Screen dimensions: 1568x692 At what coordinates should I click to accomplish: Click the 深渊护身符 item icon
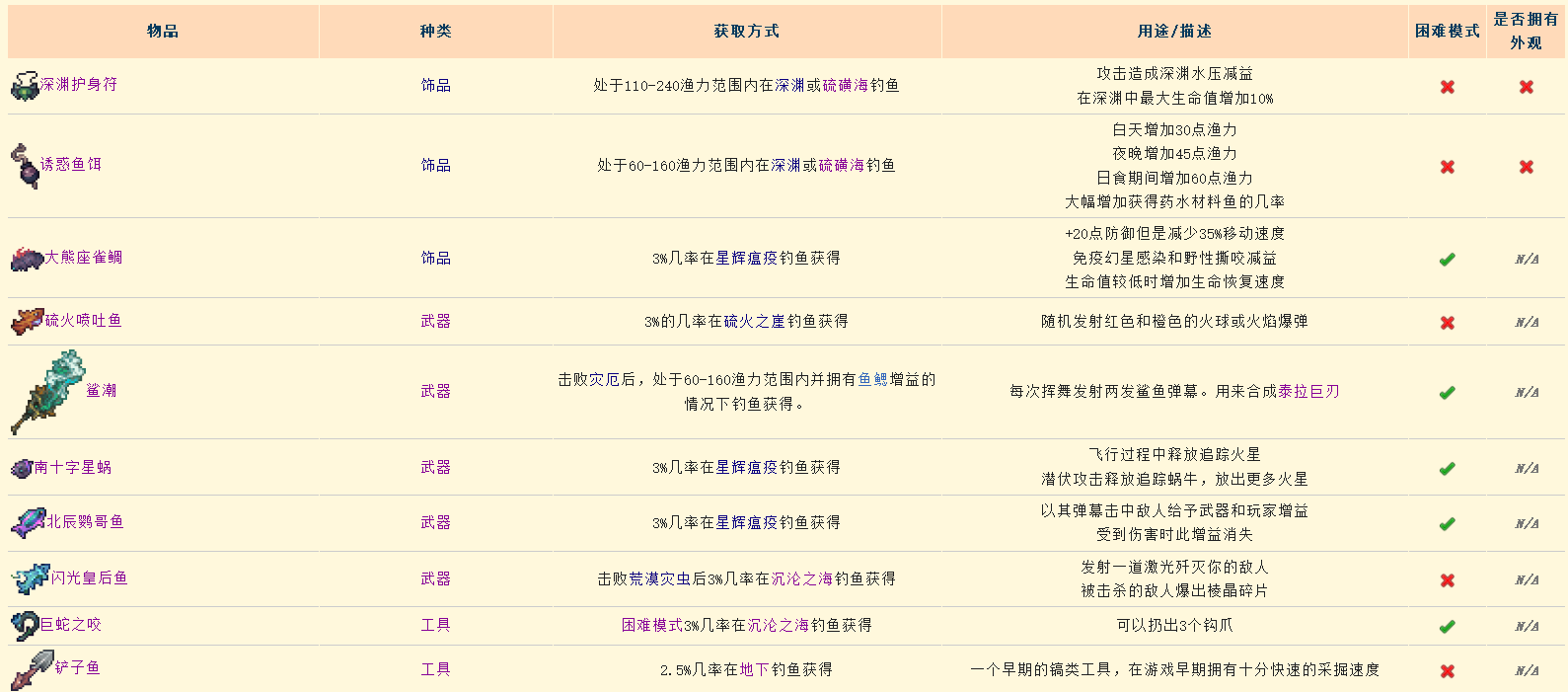tap(25, 86)
